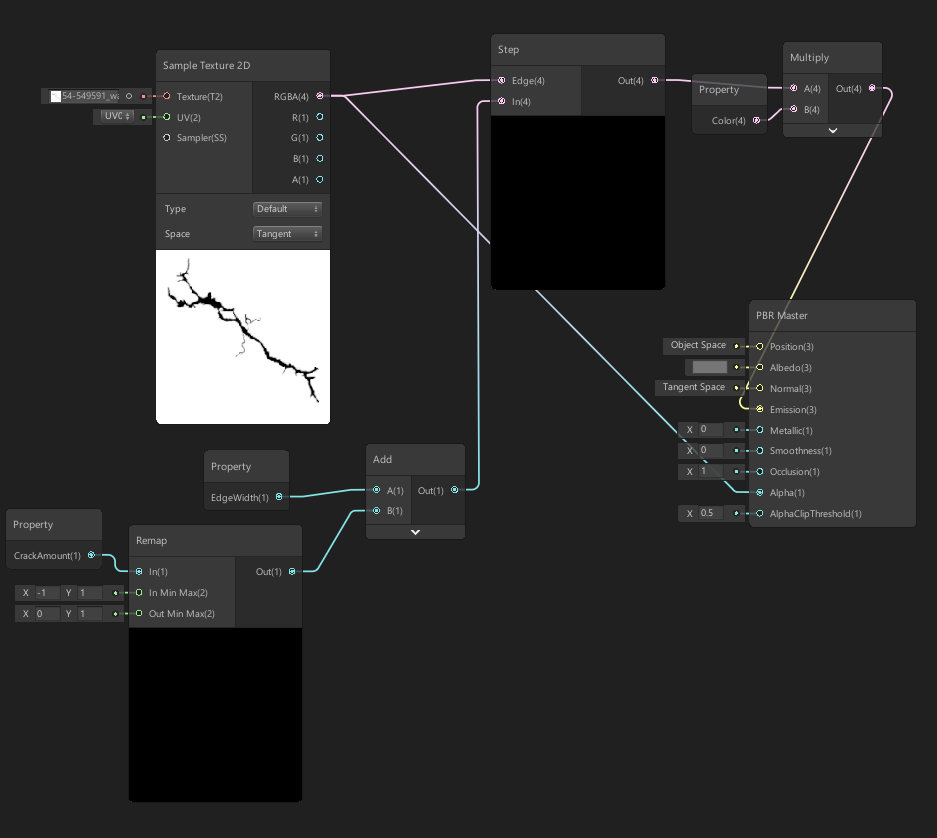Viewport: 937px width, 838px height.
Task: Collapse the Multiply node using its chevron
Action: (x=832, y=131)
